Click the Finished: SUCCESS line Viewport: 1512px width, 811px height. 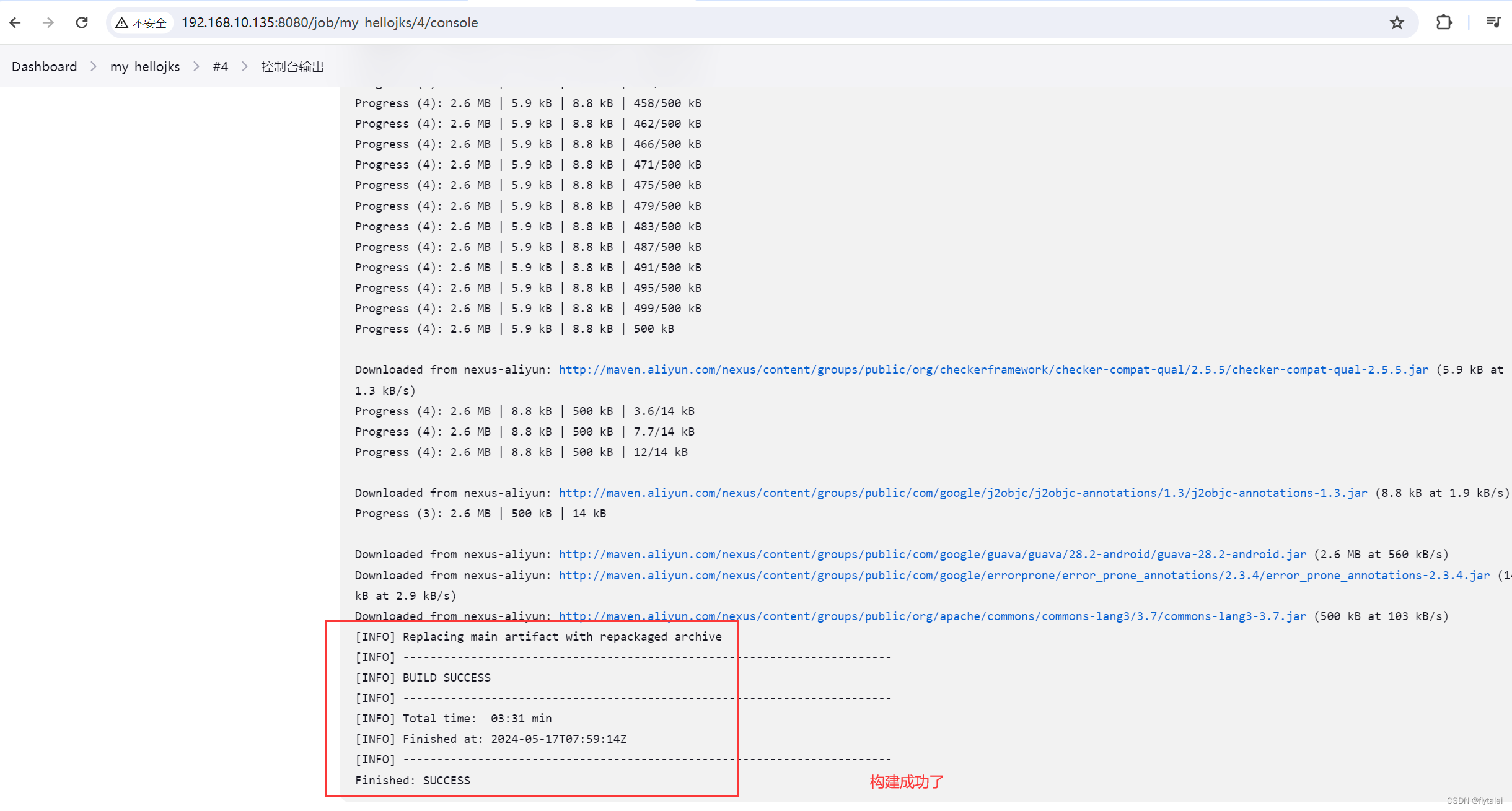(x=413, y=781)
